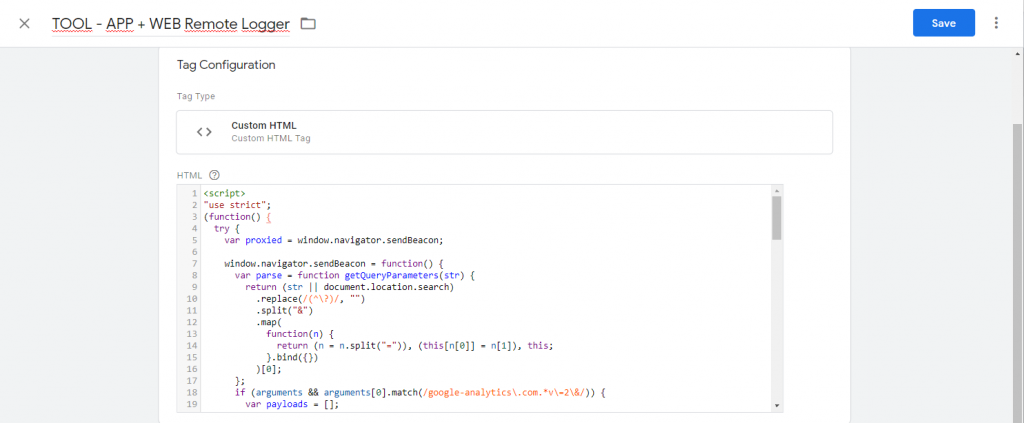The height and width of the screenshot is (423, 1024).
Task: Click line return (str || document.location.search)
Action: click(x=349, y=287)
